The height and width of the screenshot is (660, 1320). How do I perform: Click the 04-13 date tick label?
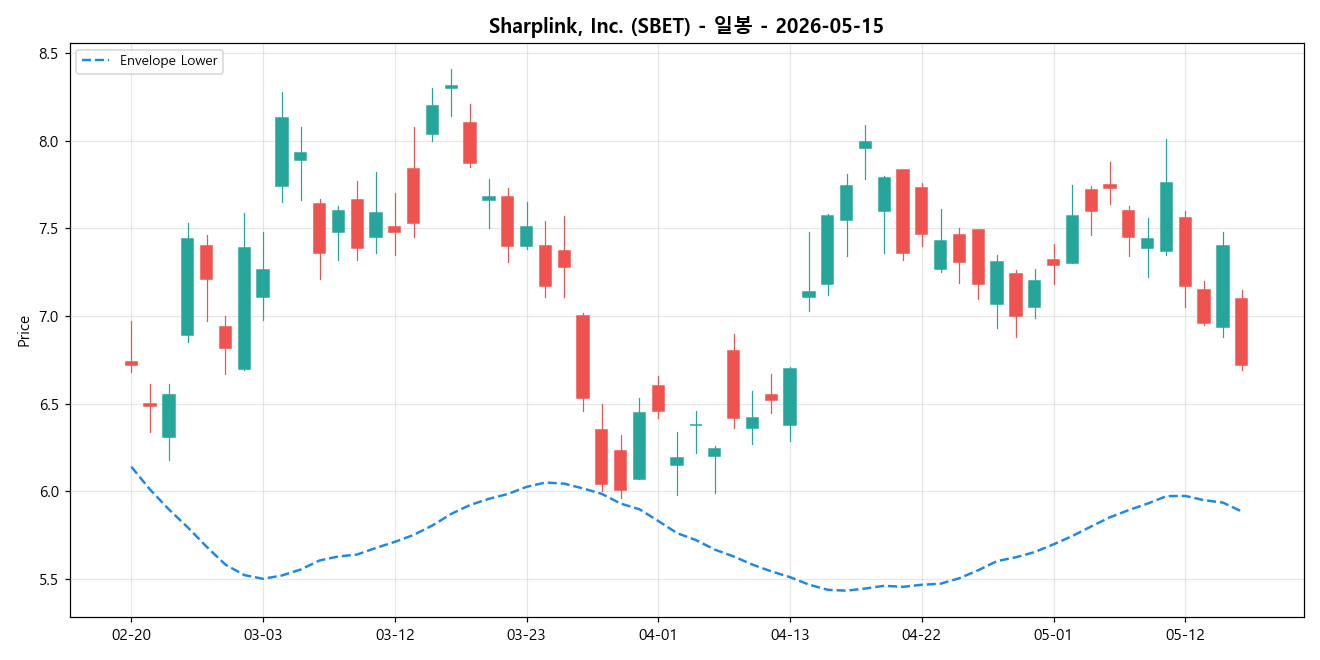coord(790,634)
